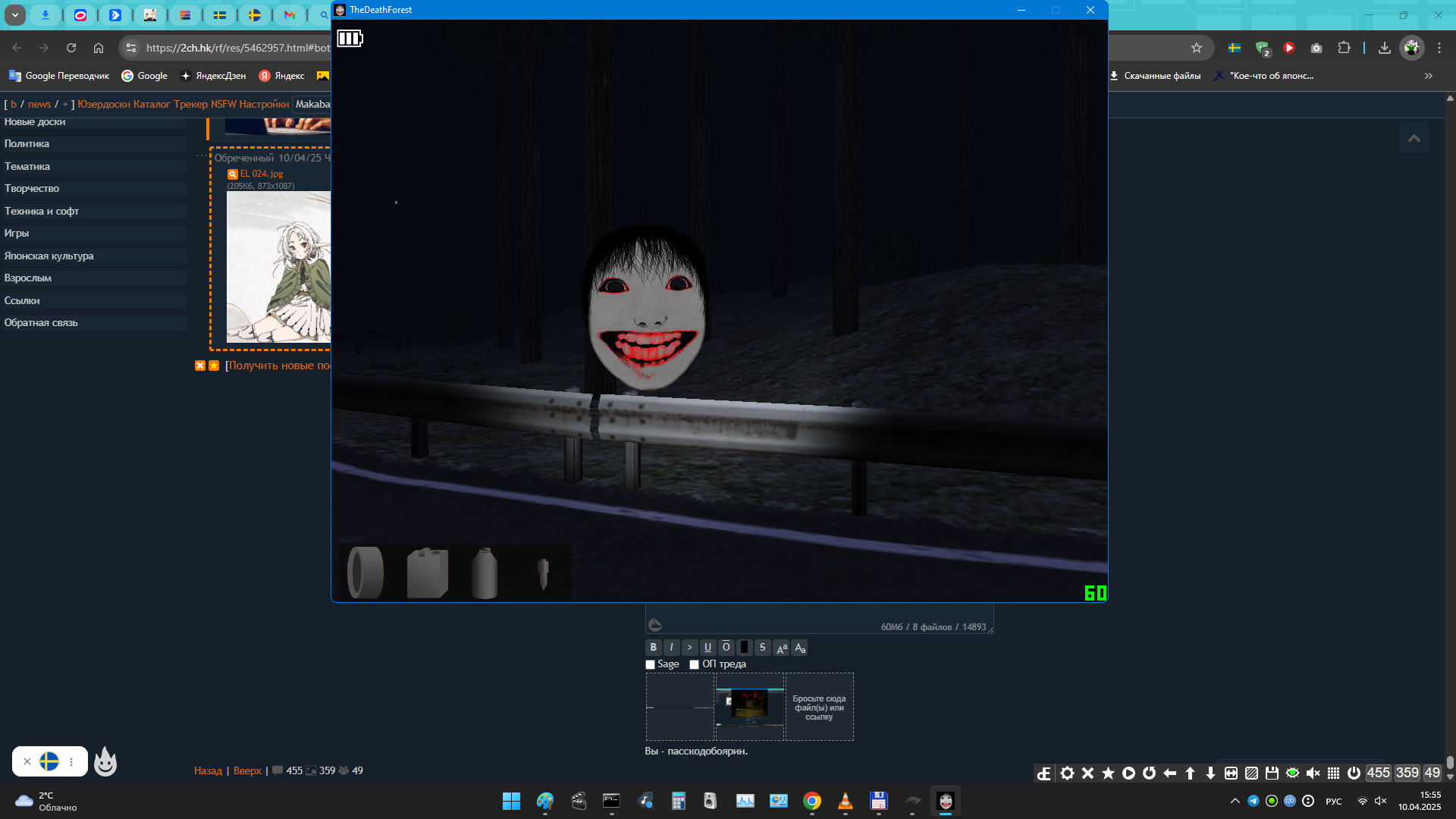Open site info icon in address bar
Viewport: 1456px width, 819px height.
point(131,48)
